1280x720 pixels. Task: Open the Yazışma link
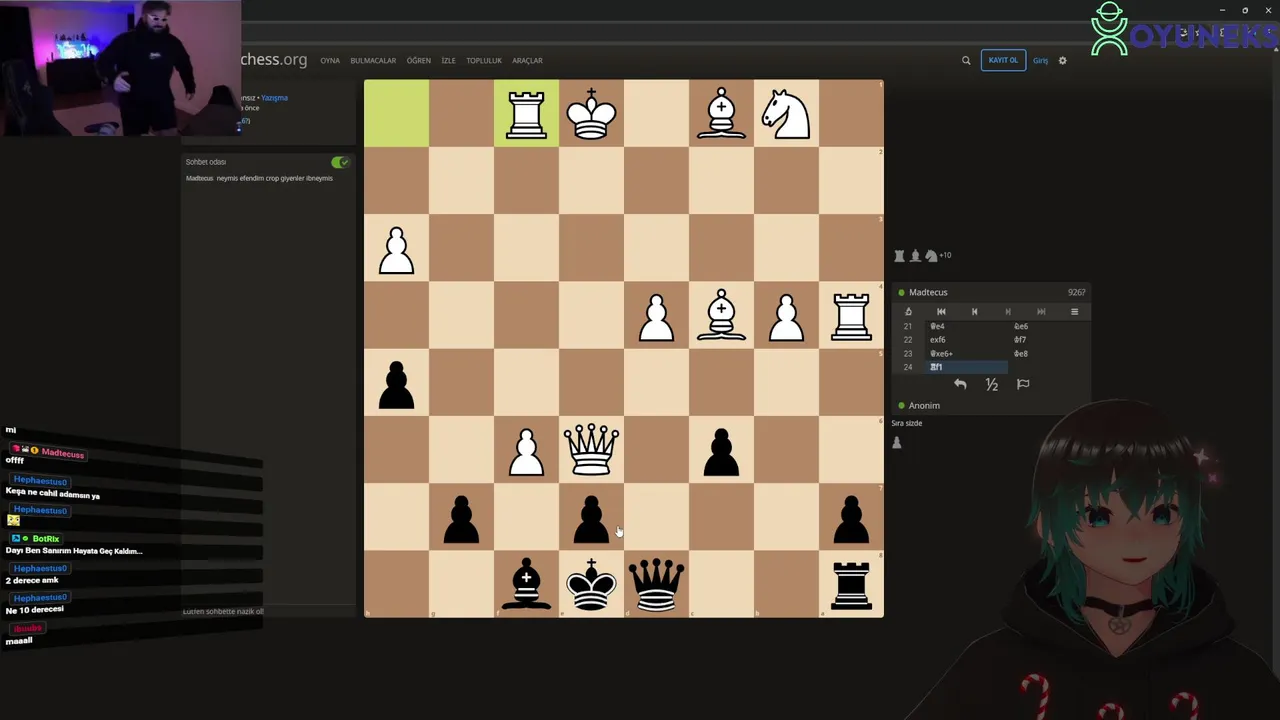coord(274,98)
